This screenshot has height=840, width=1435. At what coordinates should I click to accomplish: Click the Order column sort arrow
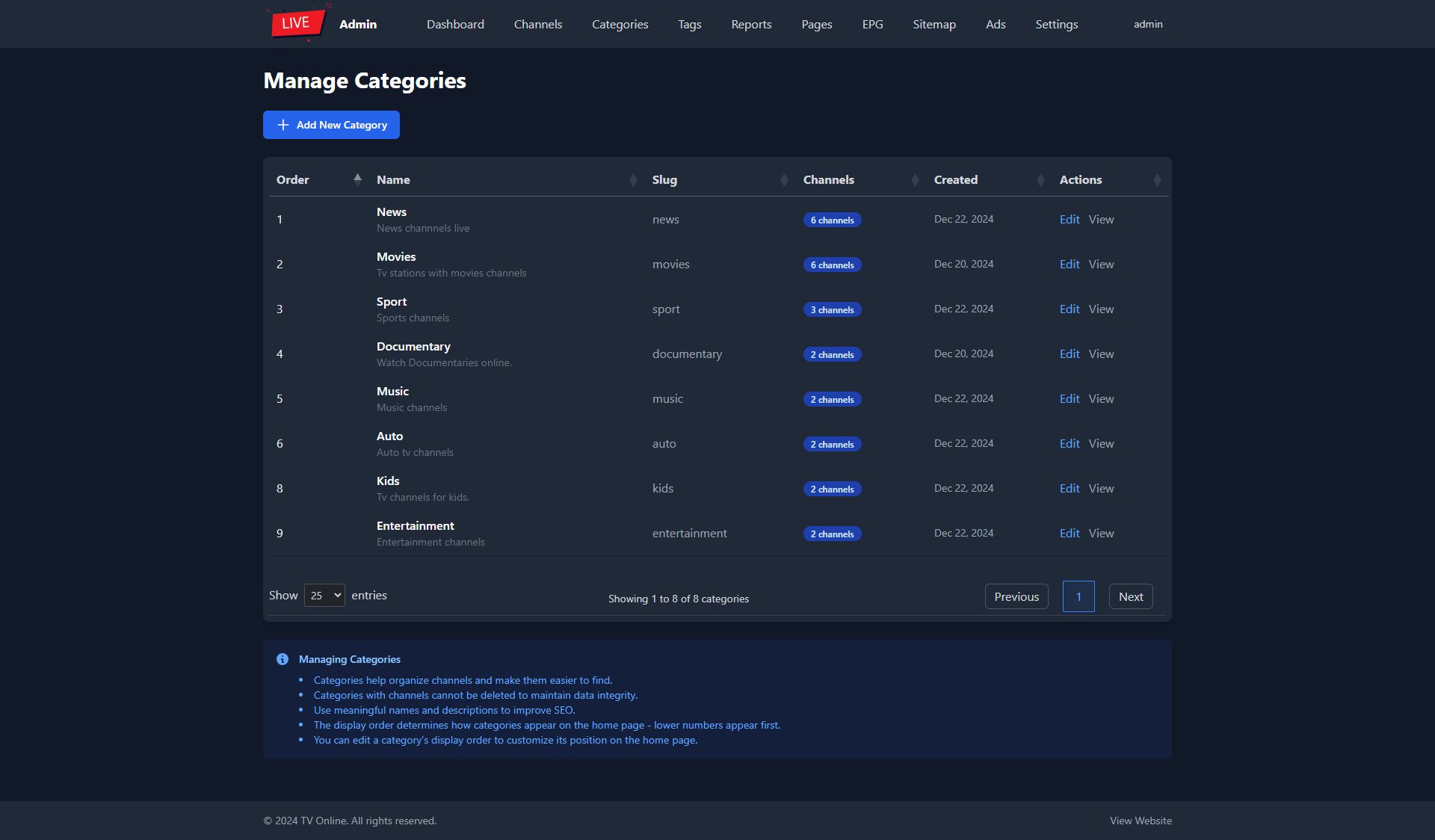coord(357,179)
